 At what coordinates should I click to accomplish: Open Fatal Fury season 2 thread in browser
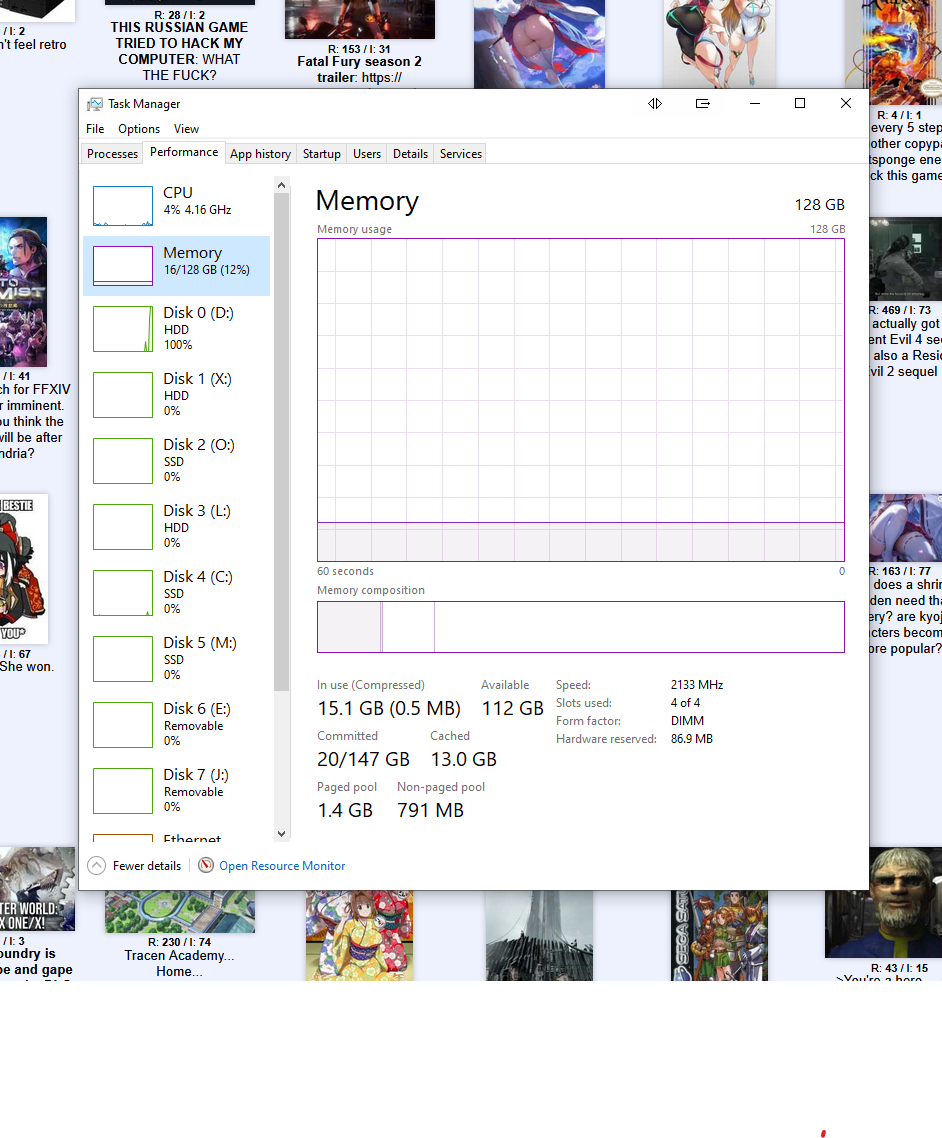click(x=359, y=69)
